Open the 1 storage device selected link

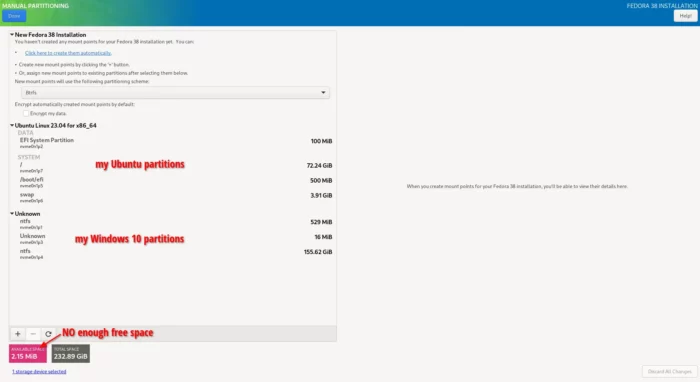tap(39, 371)
